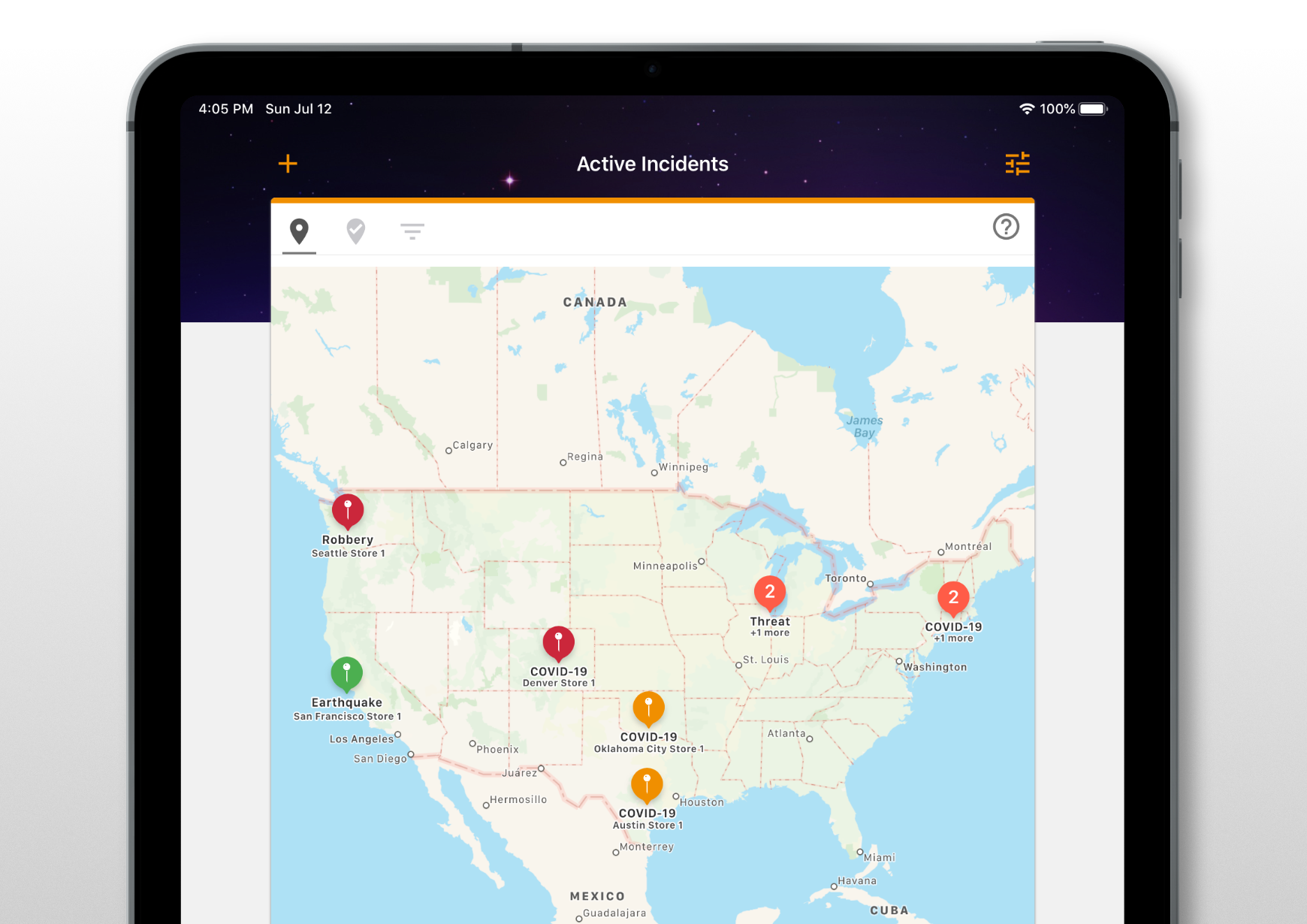Tap the Wi-Fi status icon

[x=1026, y=109]
